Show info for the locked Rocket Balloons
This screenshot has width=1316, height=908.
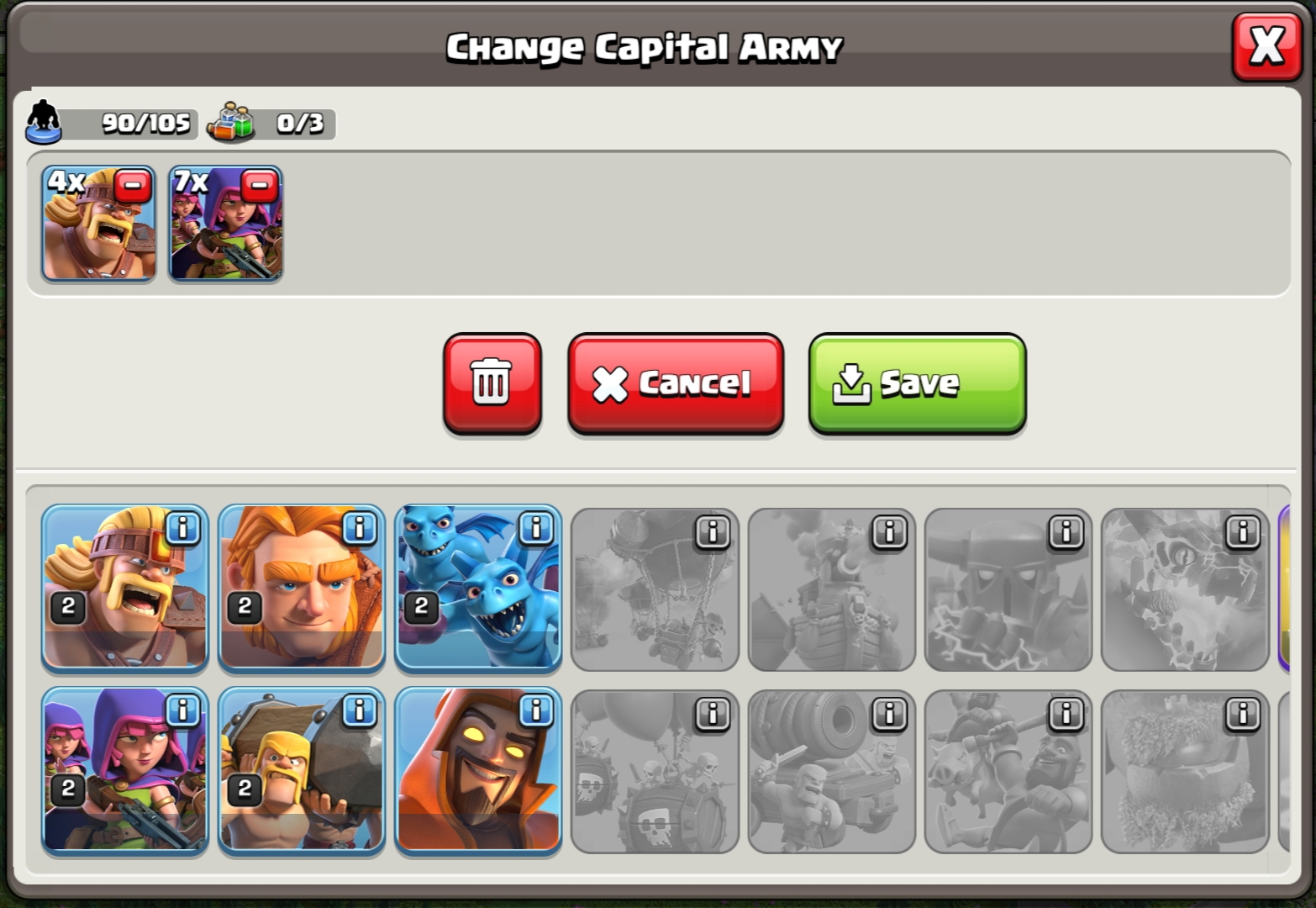click(713, 531)
